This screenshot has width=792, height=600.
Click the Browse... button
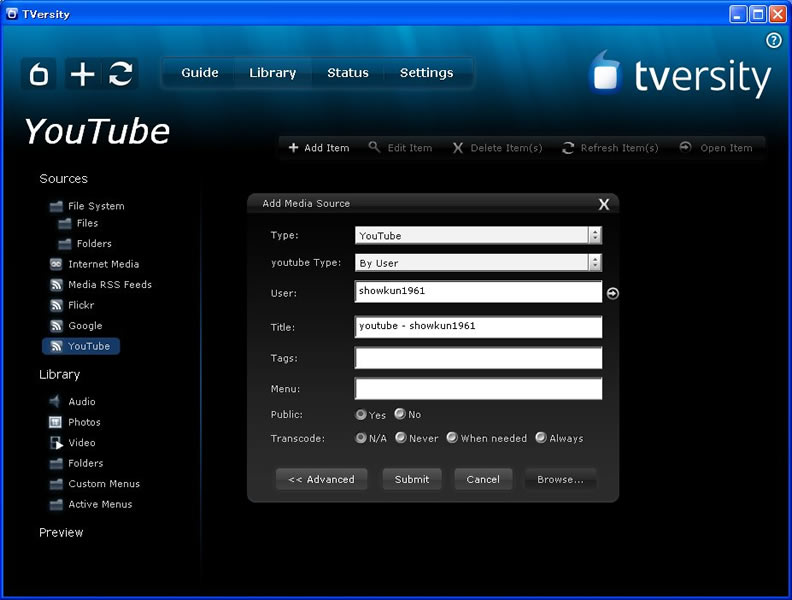pyautogui.click(x=560, y=479)
